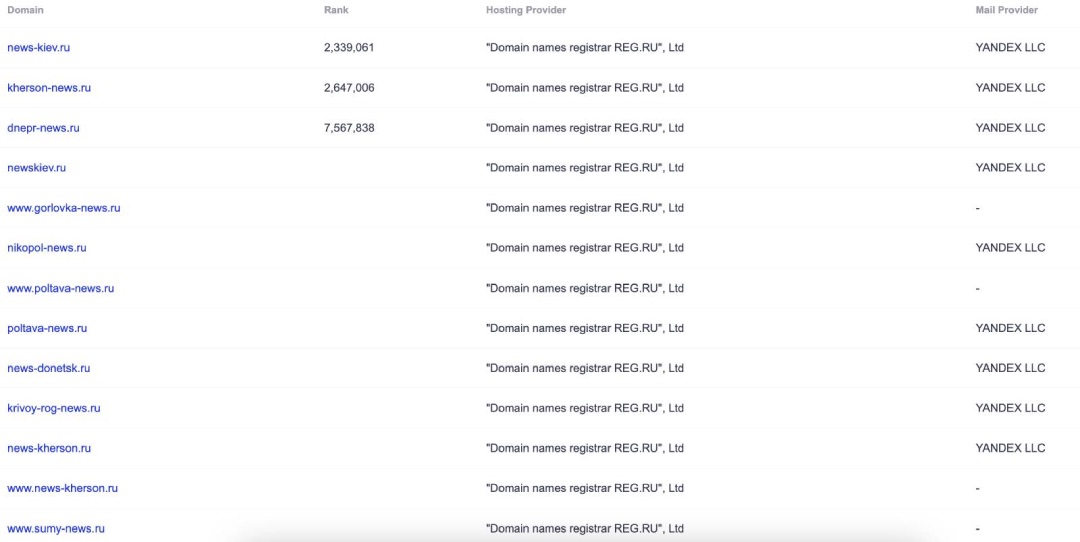The height and width of the screenshot is (542, 1080).
Task: Open the news-kherson.ru link without www
Action: pyautogui.click(x=49, y=448)
